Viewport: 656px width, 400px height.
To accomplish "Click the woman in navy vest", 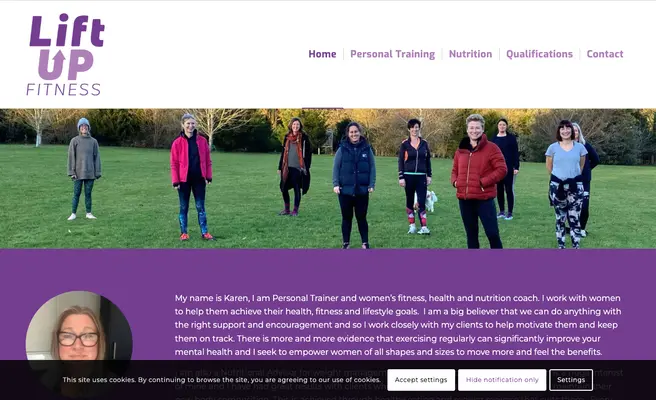I will [x=354, y=185].
